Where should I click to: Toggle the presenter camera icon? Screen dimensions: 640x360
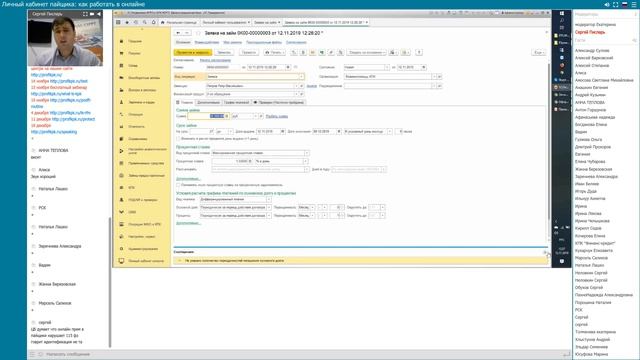(92, 14)
